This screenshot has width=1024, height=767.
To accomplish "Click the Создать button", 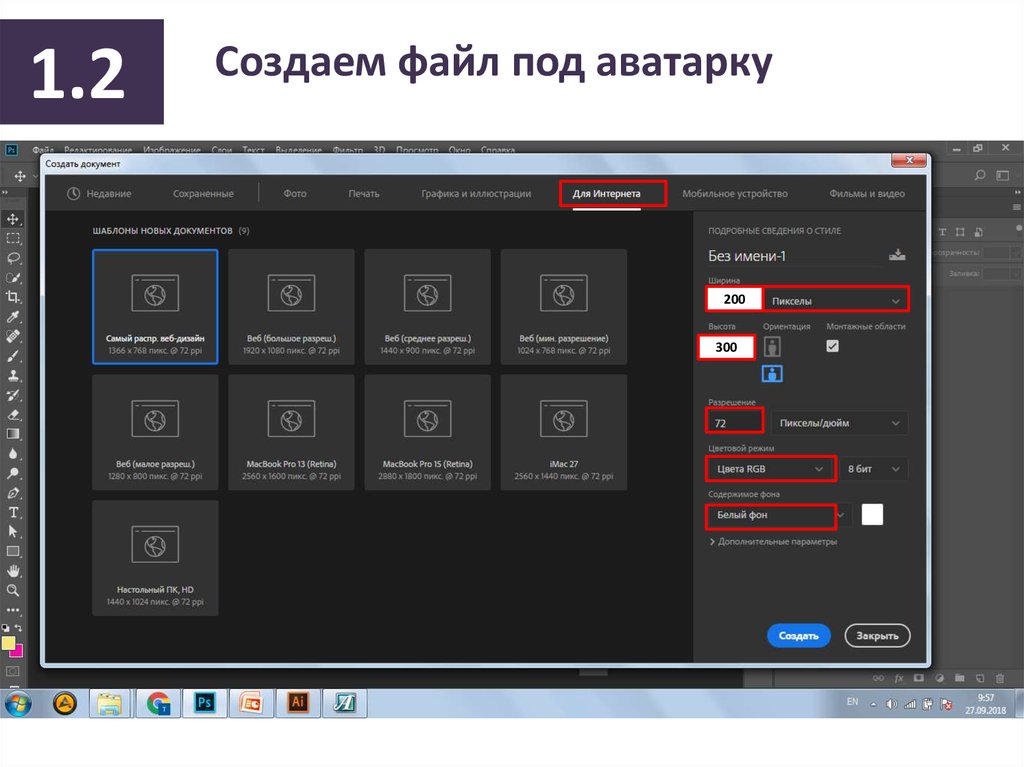I will click(798, 635).
